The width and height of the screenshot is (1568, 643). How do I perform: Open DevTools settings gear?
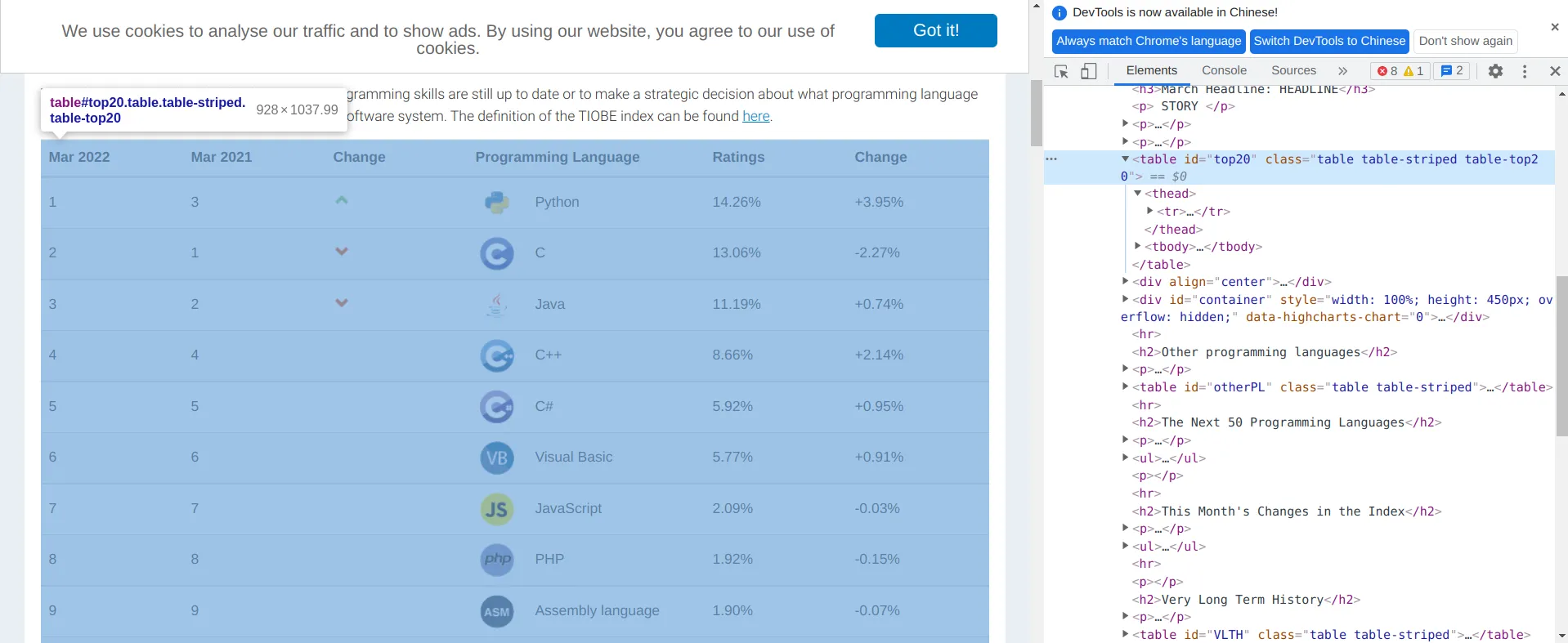pyautogui.click(x=1495, y=71)
